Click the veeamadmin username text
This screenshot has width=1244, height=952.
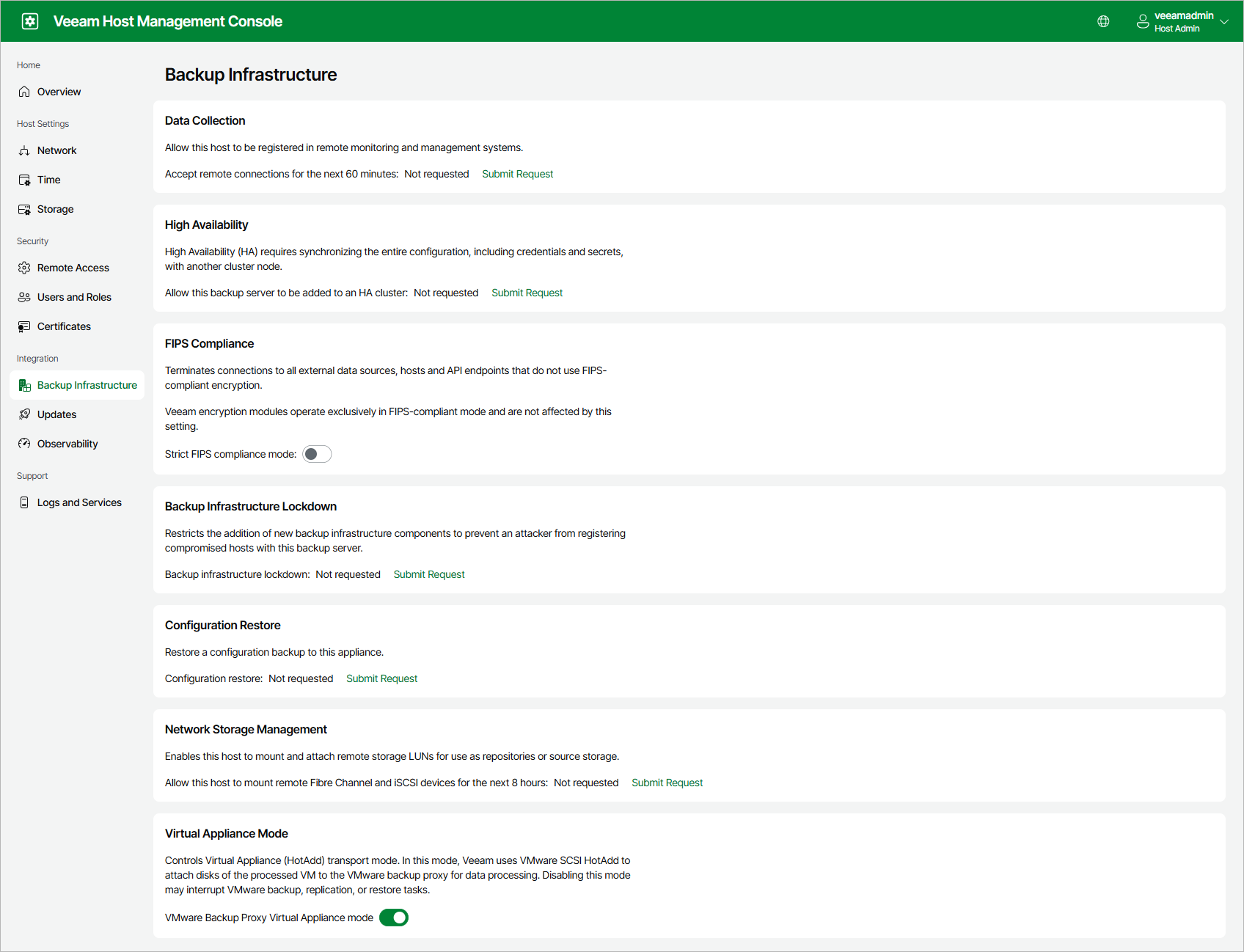(x=1184, y=15)
